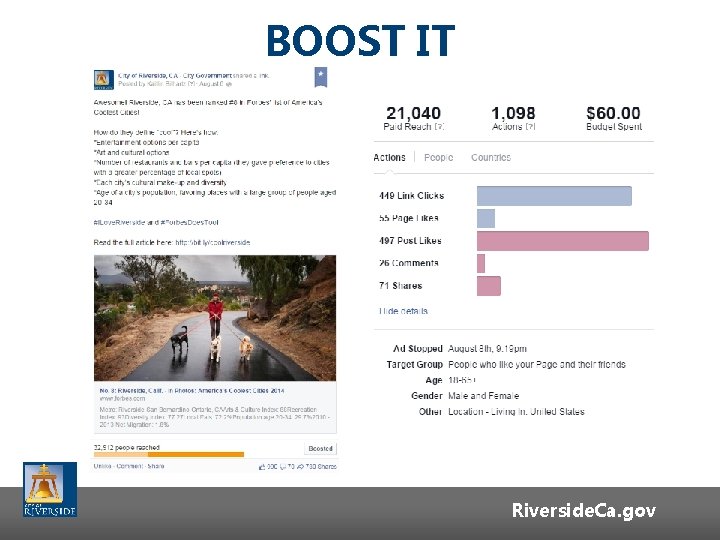Viewport: 720px width, 540px height.
Task: Click the 71 Shares label
Action: point(400,286)
